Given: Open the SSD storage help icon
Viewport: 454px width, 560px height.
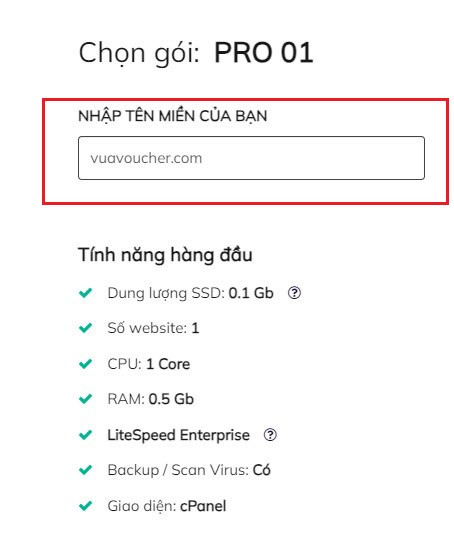Looking at the screenshot, I should click(294, 293).
